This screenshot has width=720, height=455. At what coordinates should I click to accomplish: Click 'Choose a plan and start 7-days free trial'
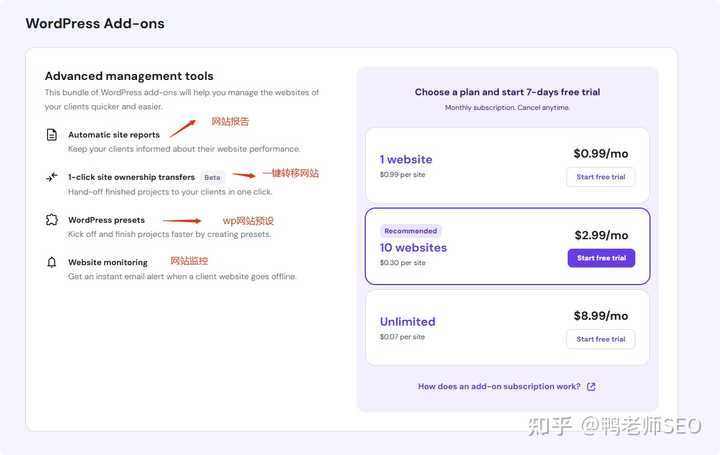coord(507,92)
